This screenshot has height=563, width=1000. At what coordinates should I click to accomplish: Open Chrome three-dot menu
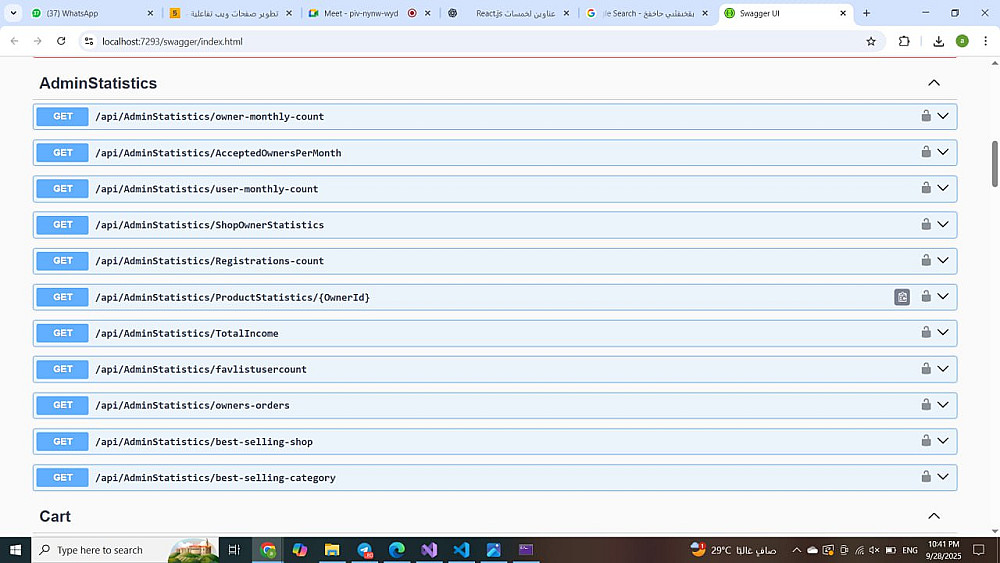(x=985, y=41)
